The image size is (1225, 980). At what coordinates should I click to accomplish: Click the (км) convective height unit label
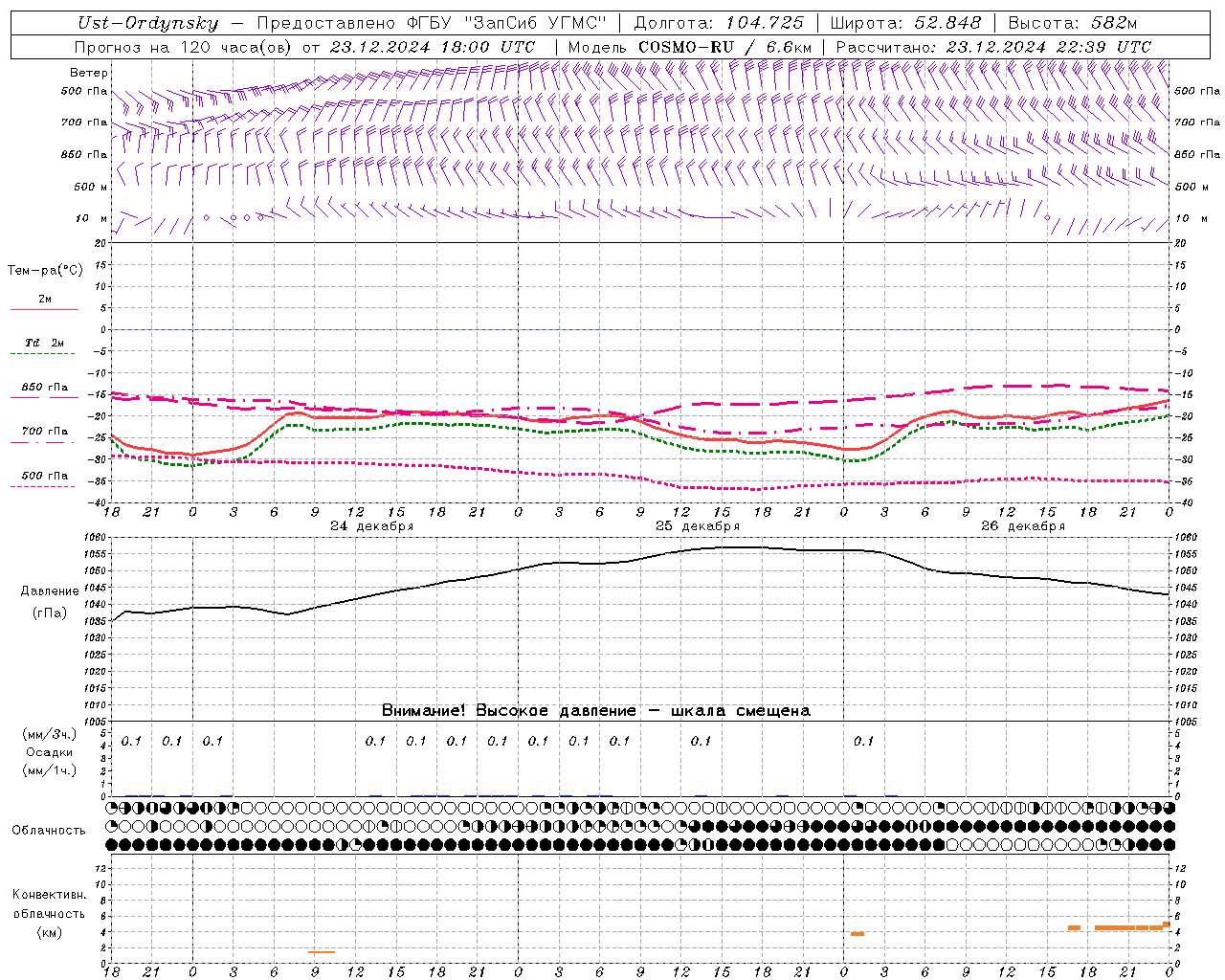click(50, 933)
